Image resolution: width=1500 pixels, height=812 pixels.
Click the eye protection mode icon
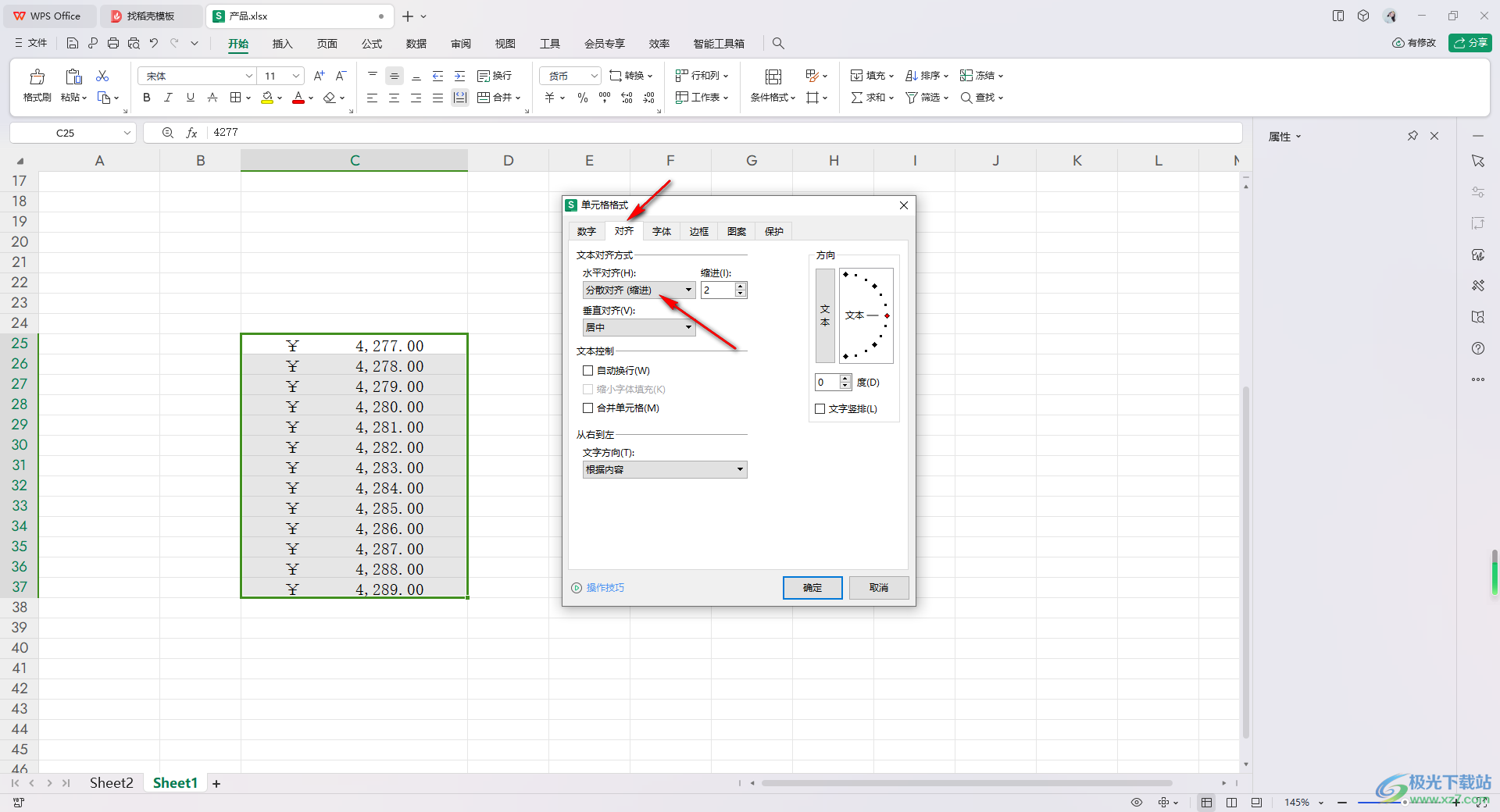coord(1137,803)
